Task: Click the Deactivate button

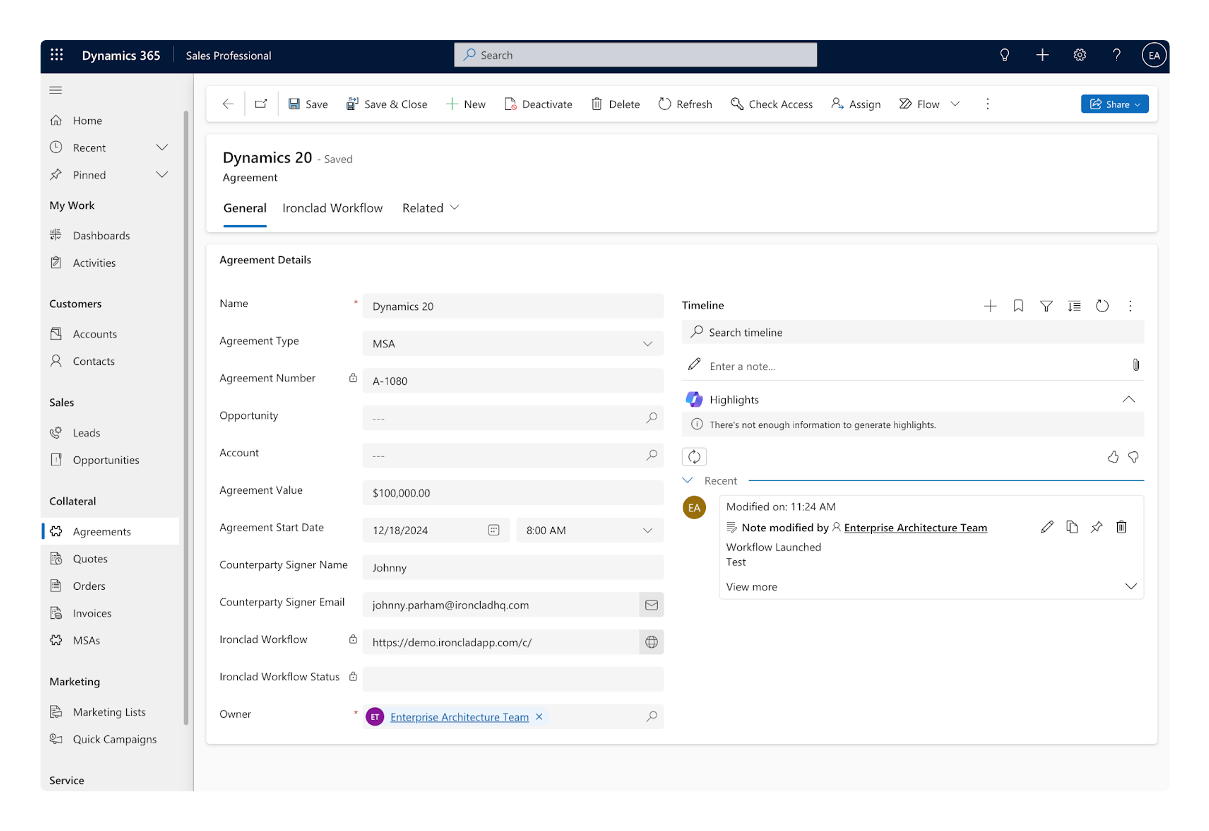Action: (x=538, y=104)
